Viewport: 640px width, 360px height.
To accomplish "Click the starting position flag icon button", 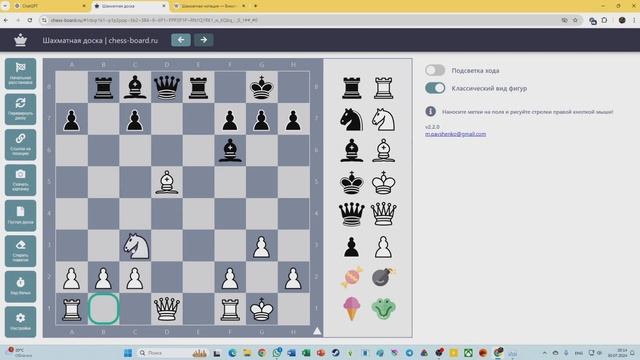I will [20, 74].
